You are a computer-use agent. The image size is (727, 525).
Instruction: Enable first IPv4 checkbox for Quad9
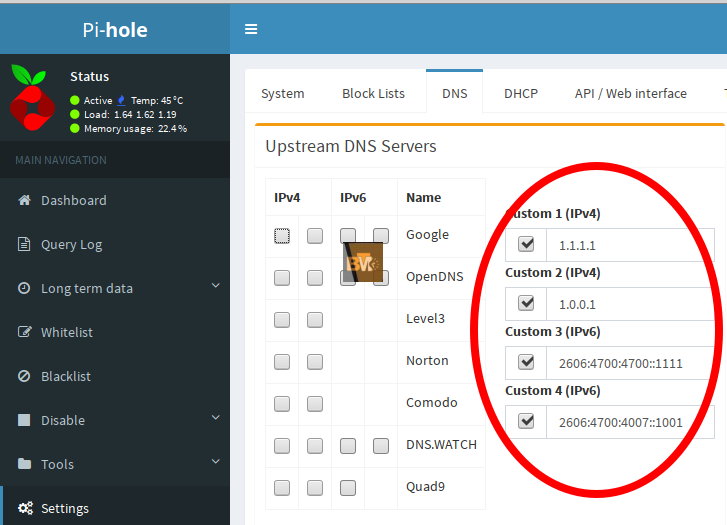coord(282,487)
